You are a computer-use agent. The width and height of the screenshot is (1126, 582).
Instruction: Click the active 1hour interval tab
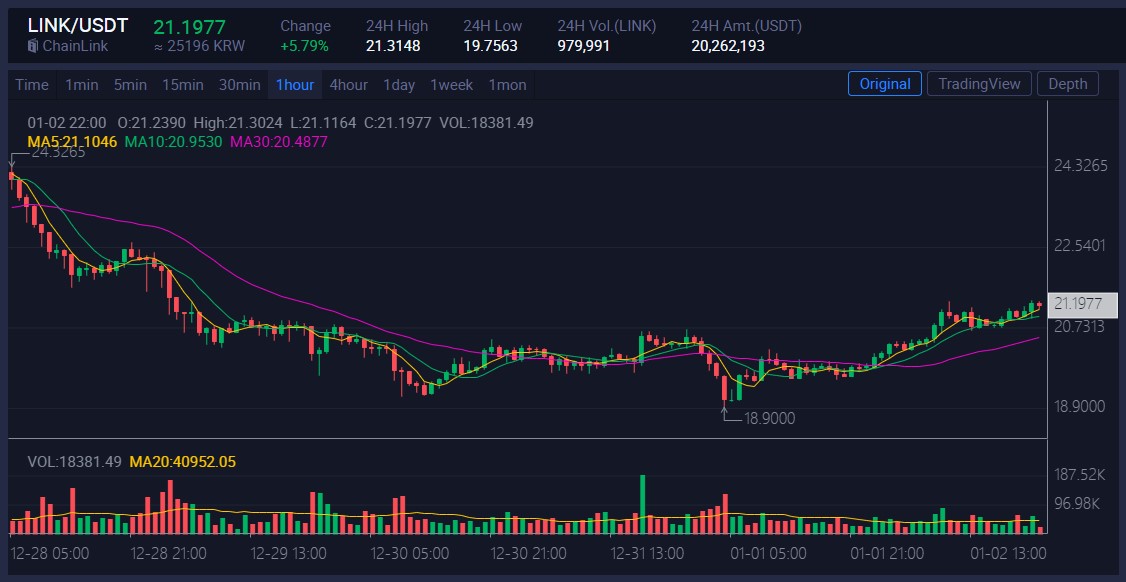295,85
